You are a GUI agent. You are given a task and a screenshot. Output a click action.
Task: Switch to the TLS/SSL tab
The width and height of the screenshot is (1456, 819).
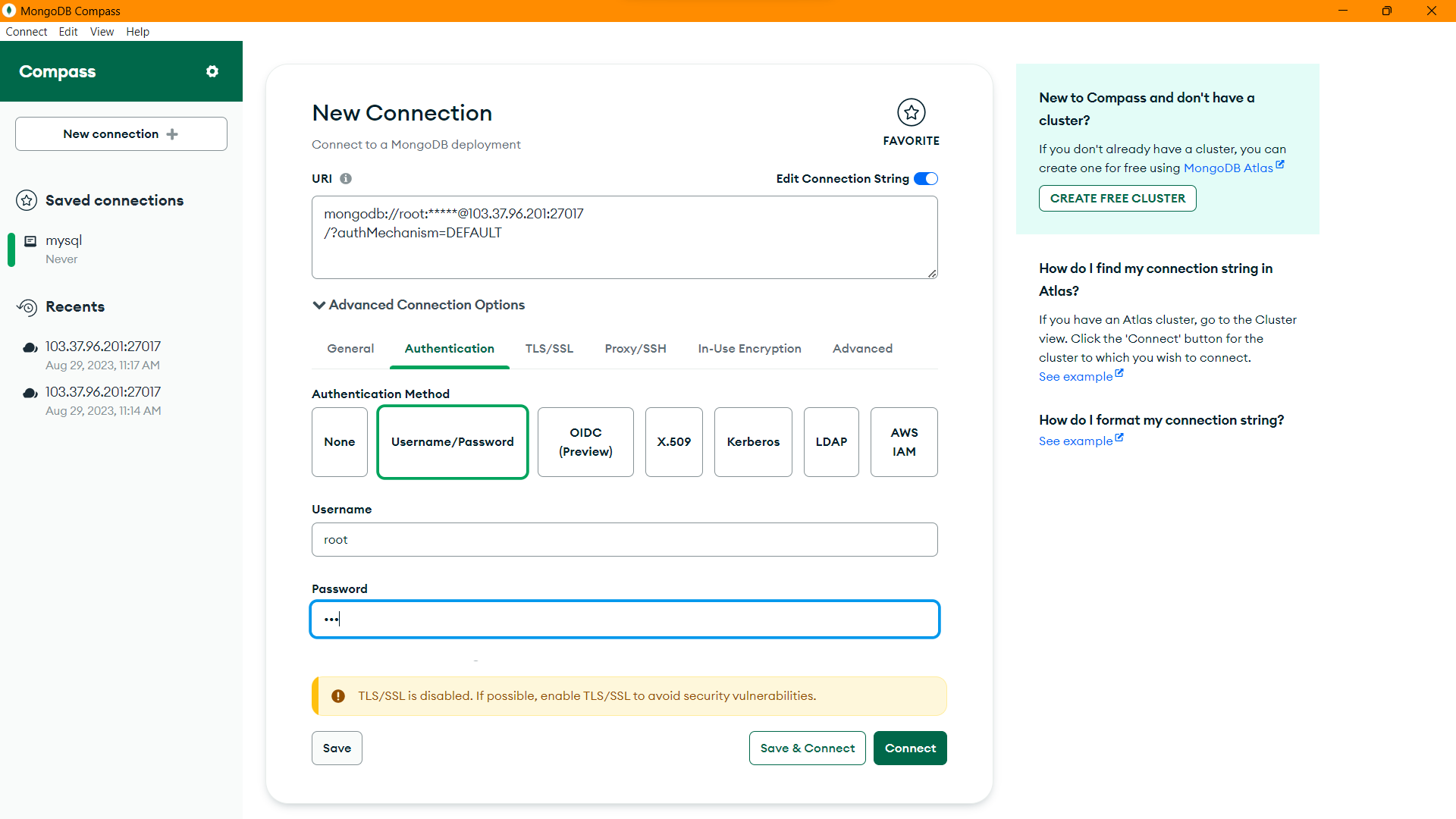(549, 349)
